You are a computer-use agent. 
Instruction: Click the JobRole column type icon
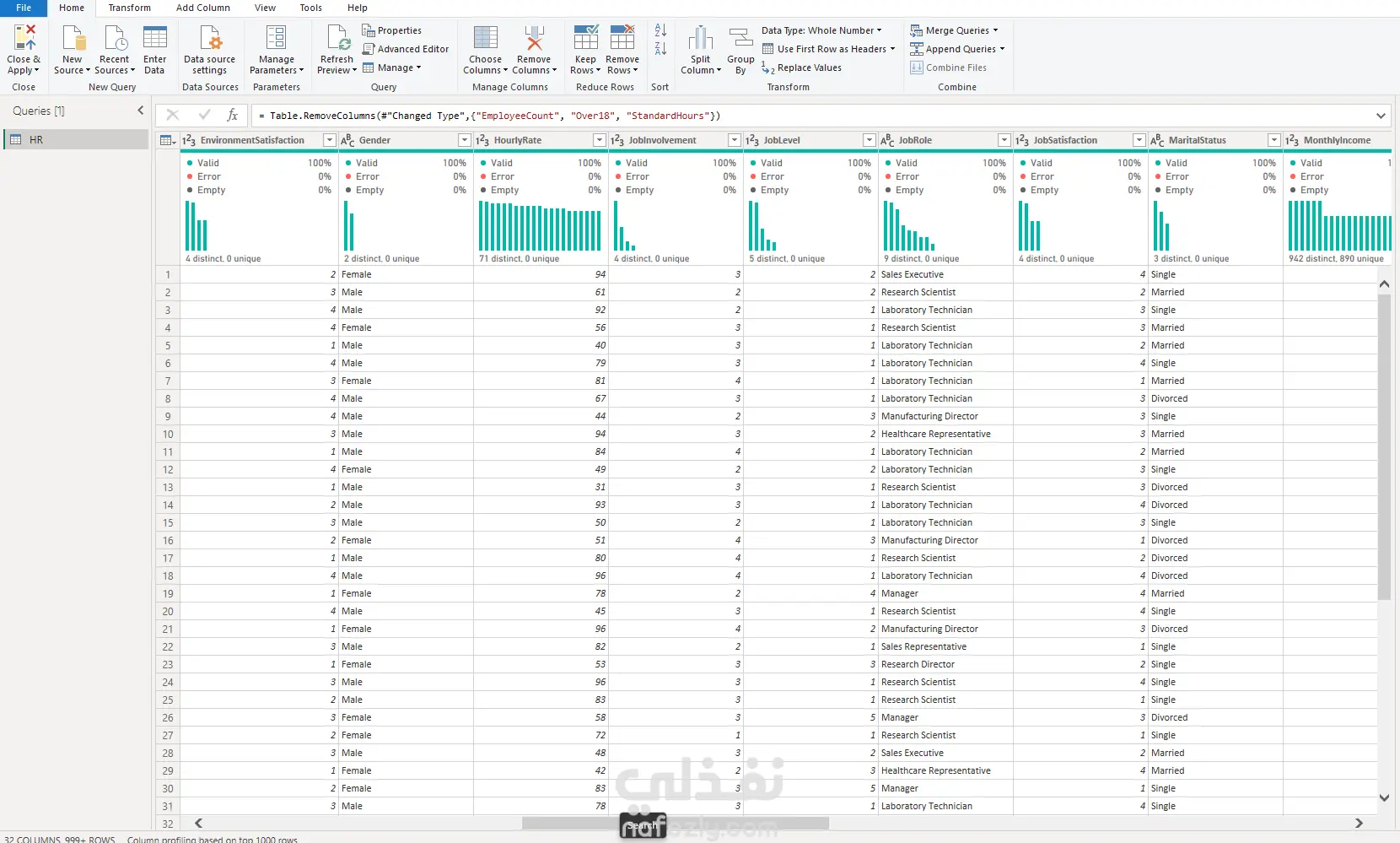point(887,141)
